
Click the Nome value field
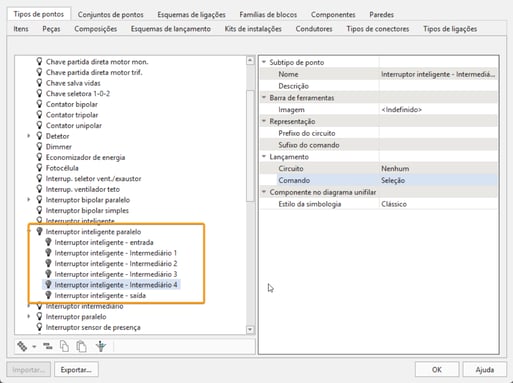pos(438,74)
